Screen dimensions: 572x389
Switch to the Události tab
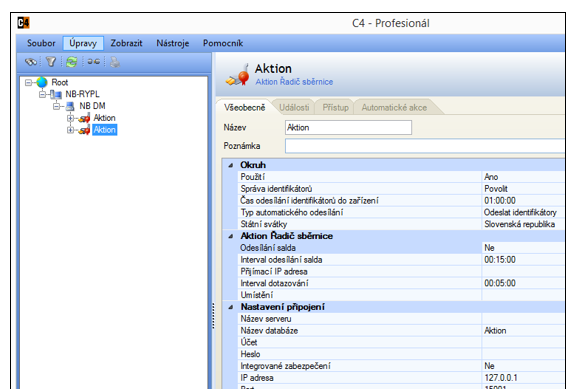point(294,107)
